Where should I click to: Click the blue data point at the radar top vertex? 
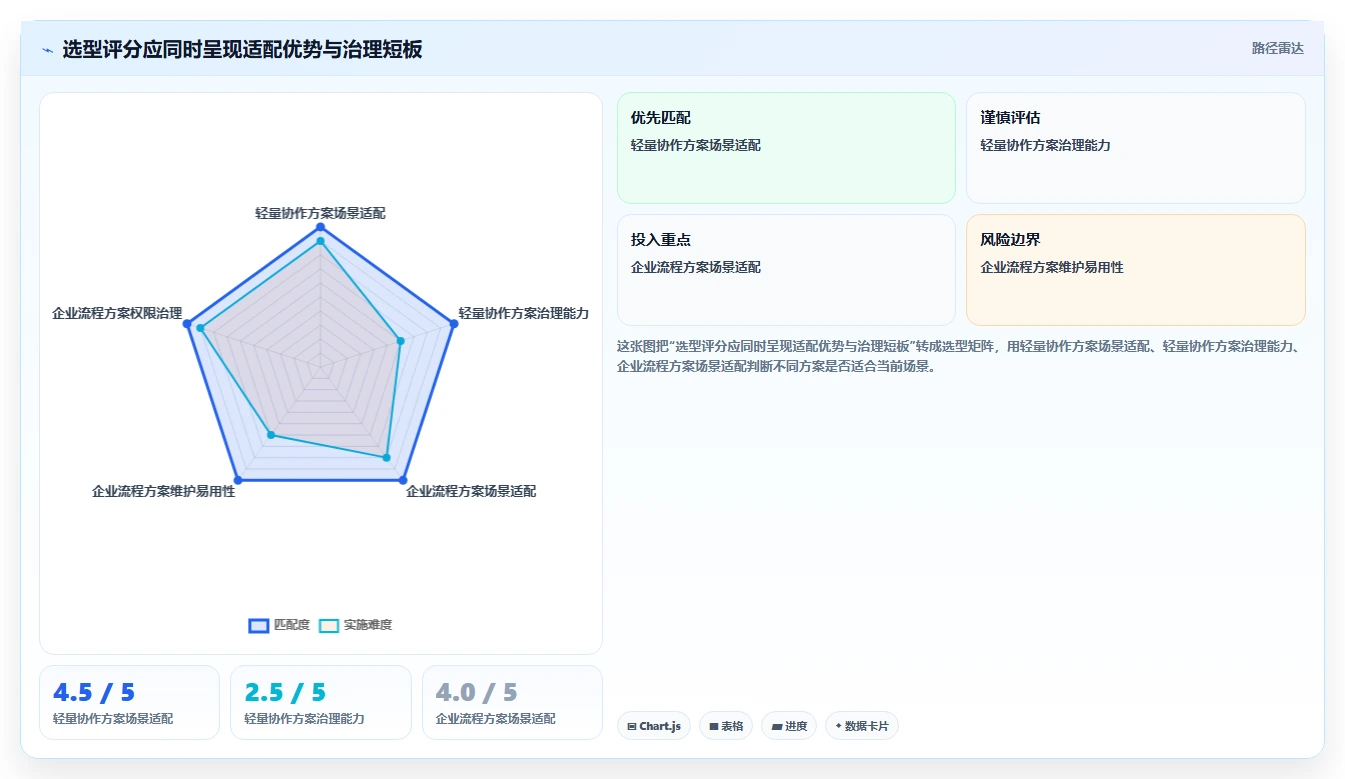[x=321, y=227]
